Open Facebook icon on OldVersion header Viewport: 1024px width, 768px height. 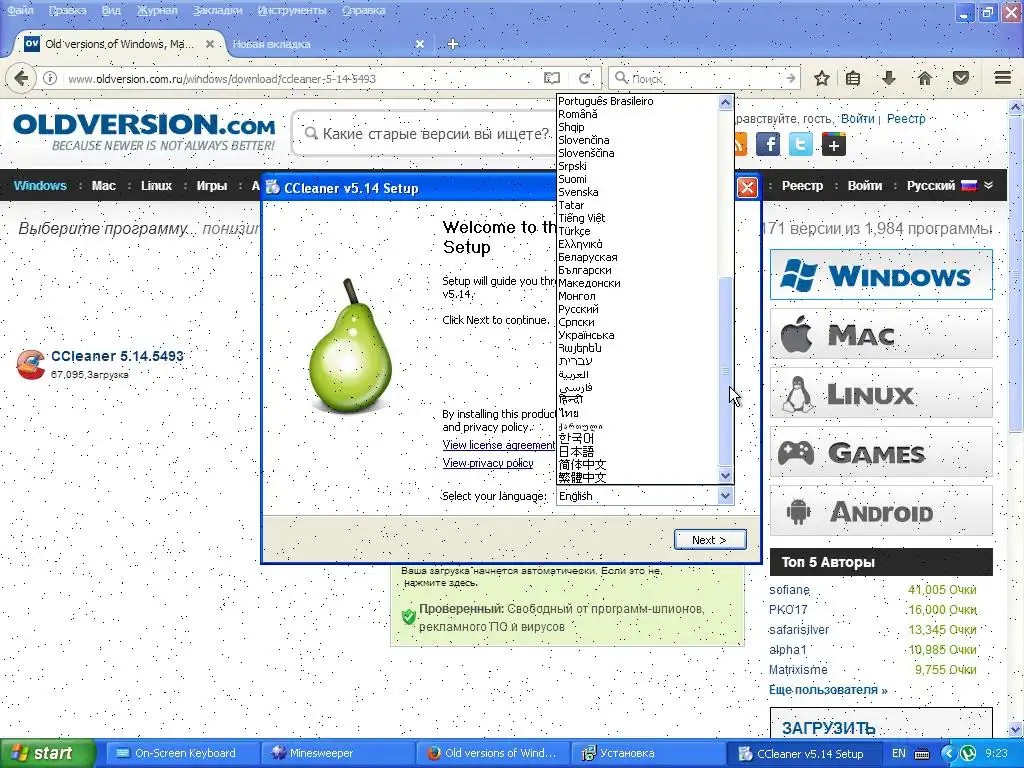tap(768, 144)
